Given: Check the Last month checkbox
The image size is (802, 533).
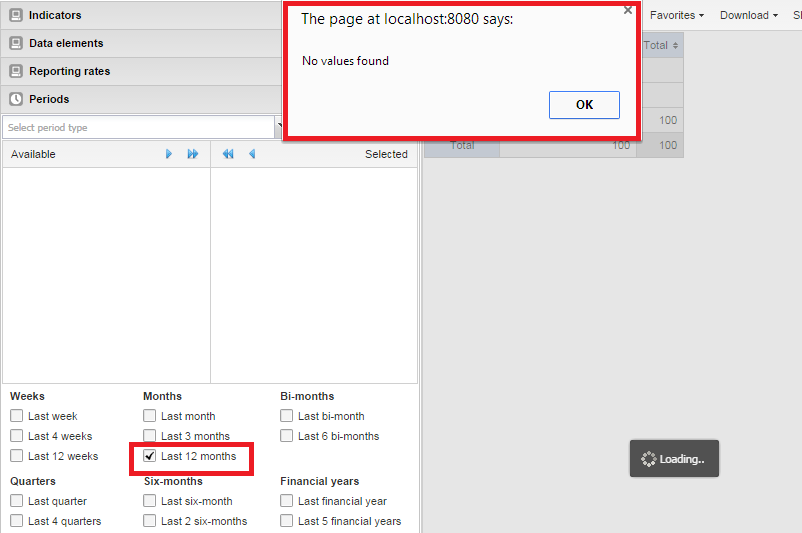Looking at the screenshot, I should click(x=149, y=415).
